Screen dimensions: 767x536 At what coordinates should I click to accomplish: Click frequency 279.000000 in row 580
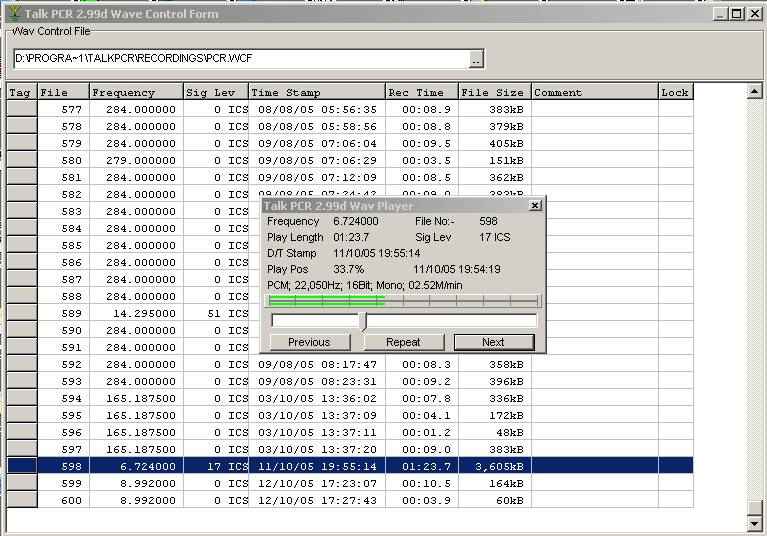pyautogui.click(x=136, y=160)
